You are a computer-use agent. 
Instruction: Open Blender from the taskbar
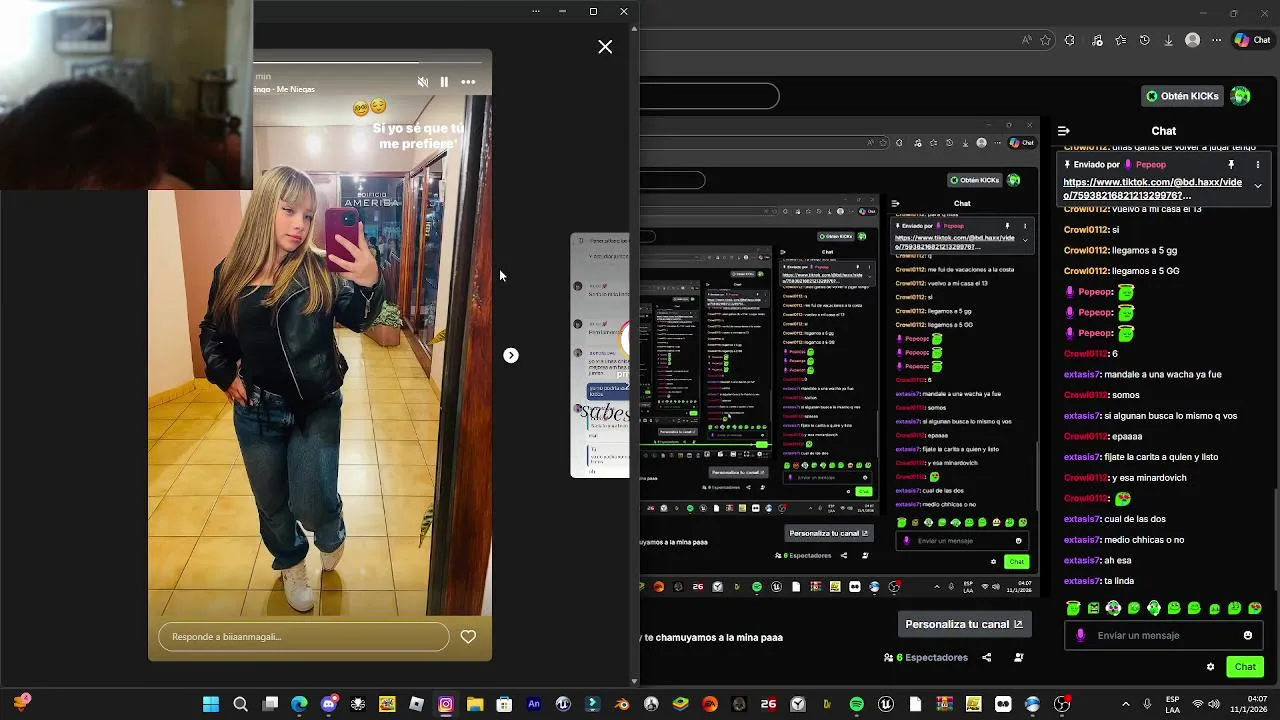click(622, 704)
